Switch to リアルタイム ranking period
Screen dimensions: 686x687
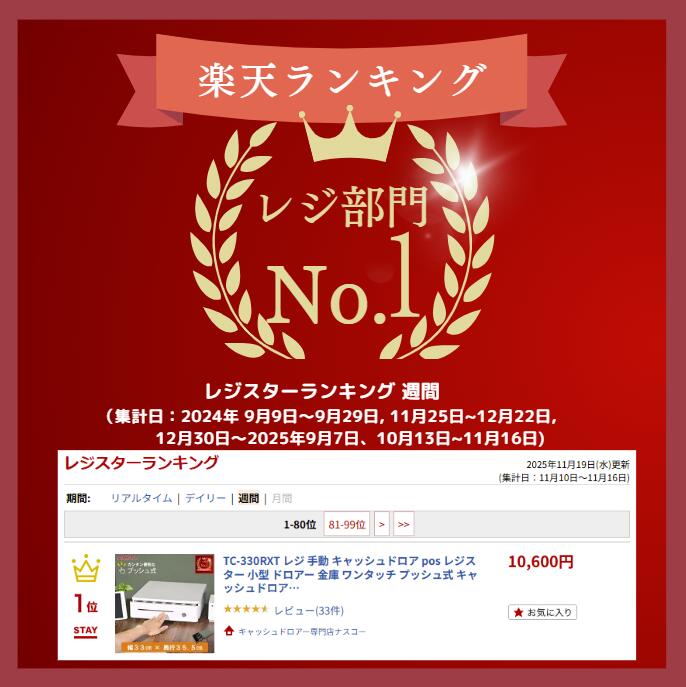click(141, 498)
